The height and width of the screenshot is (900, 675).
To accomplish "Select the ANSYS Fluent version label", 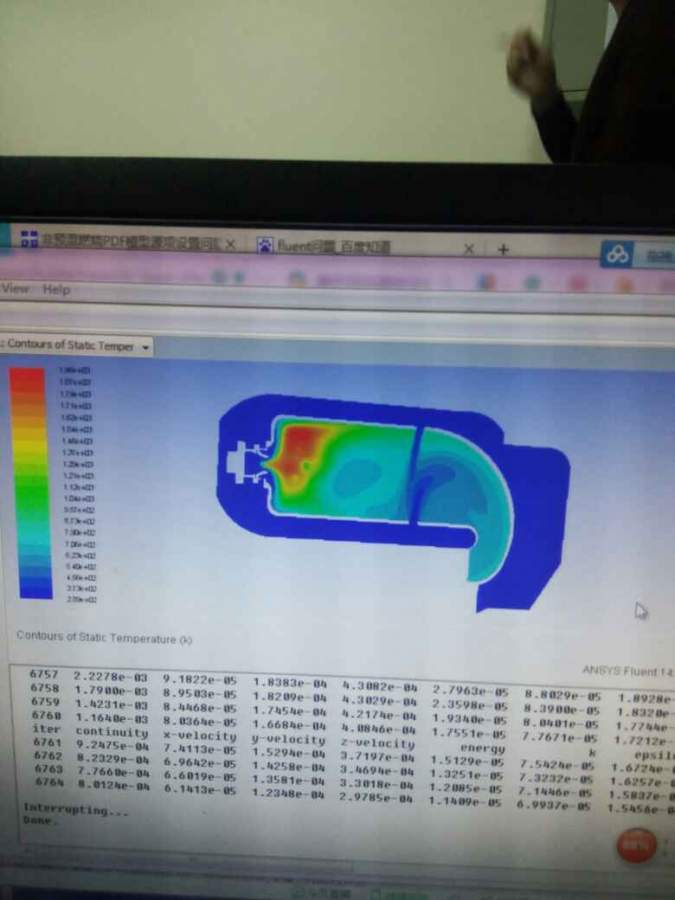I will click(x=628, y=670).
